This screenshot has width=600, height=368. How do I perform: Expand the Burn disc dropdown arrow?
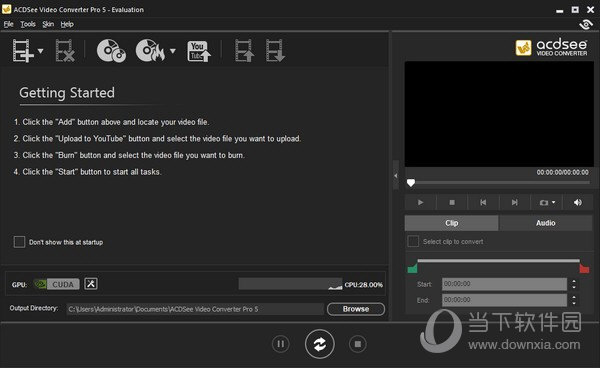[x=173, y=51]
